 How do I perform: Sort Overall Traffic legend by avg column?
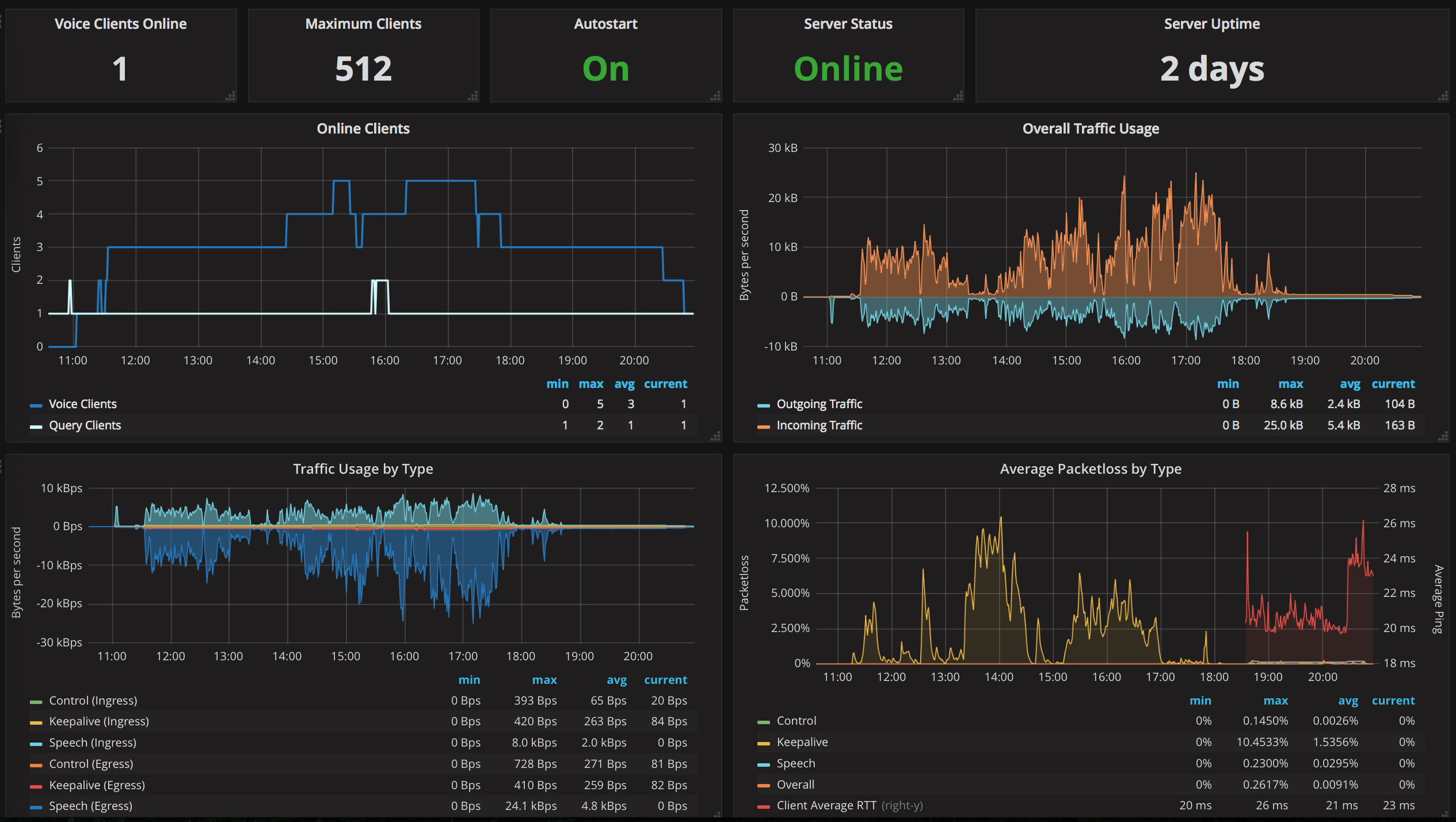pyautogui.click(x=1350, y=384)
